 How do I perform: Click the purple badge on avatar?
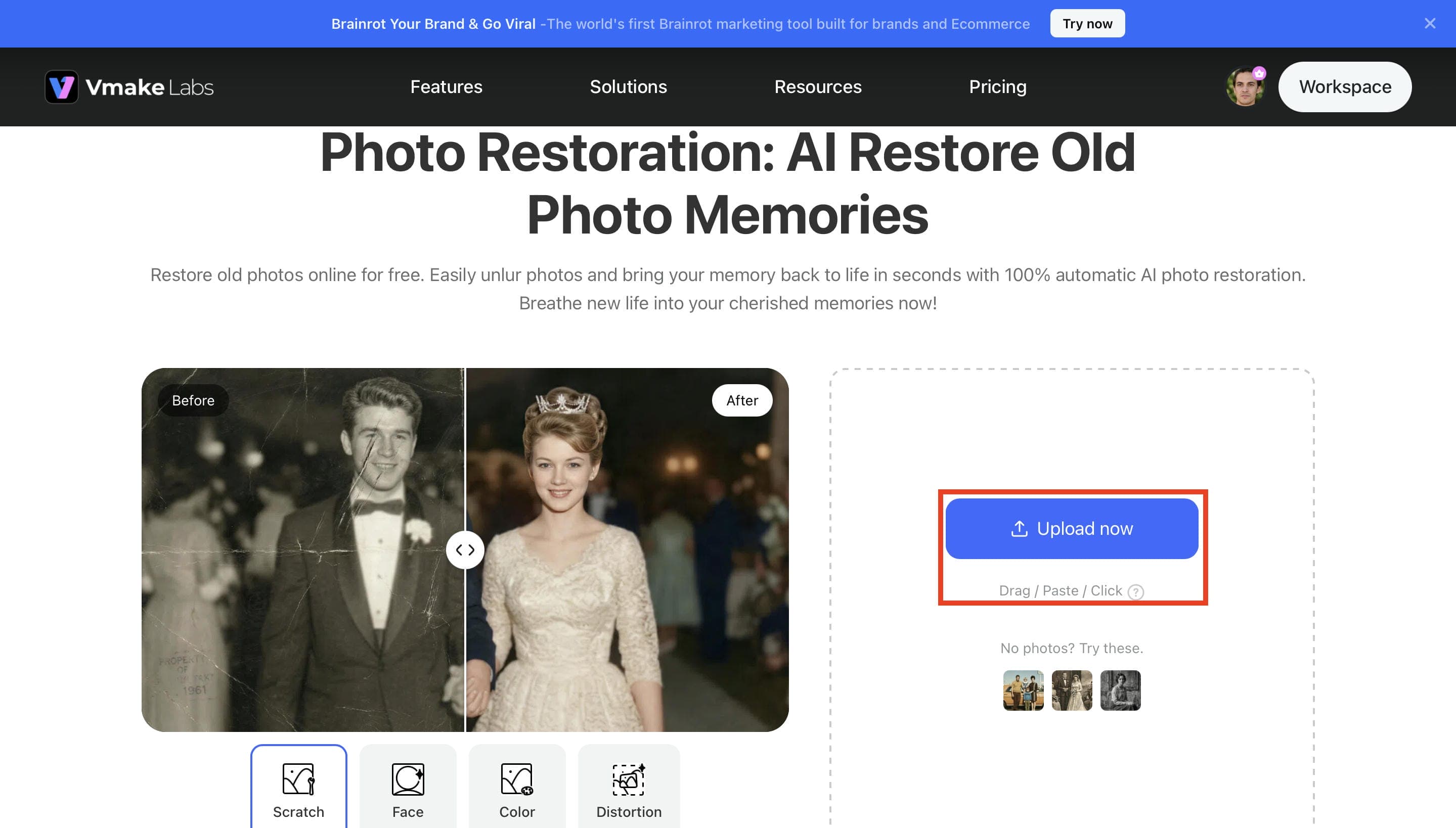[x=1259, y=73]
